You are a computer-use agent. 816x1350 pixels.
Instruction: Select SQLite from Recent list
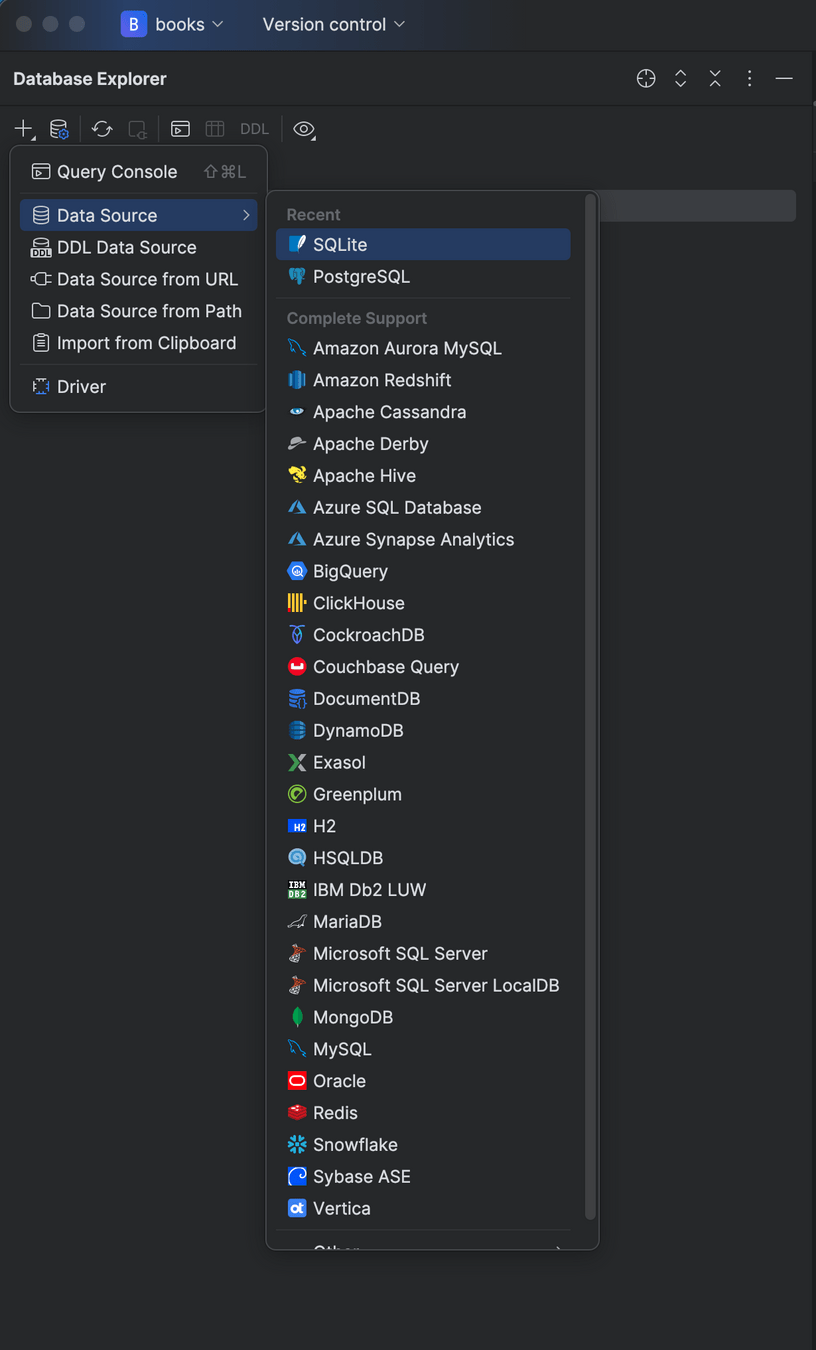(423, 245)
